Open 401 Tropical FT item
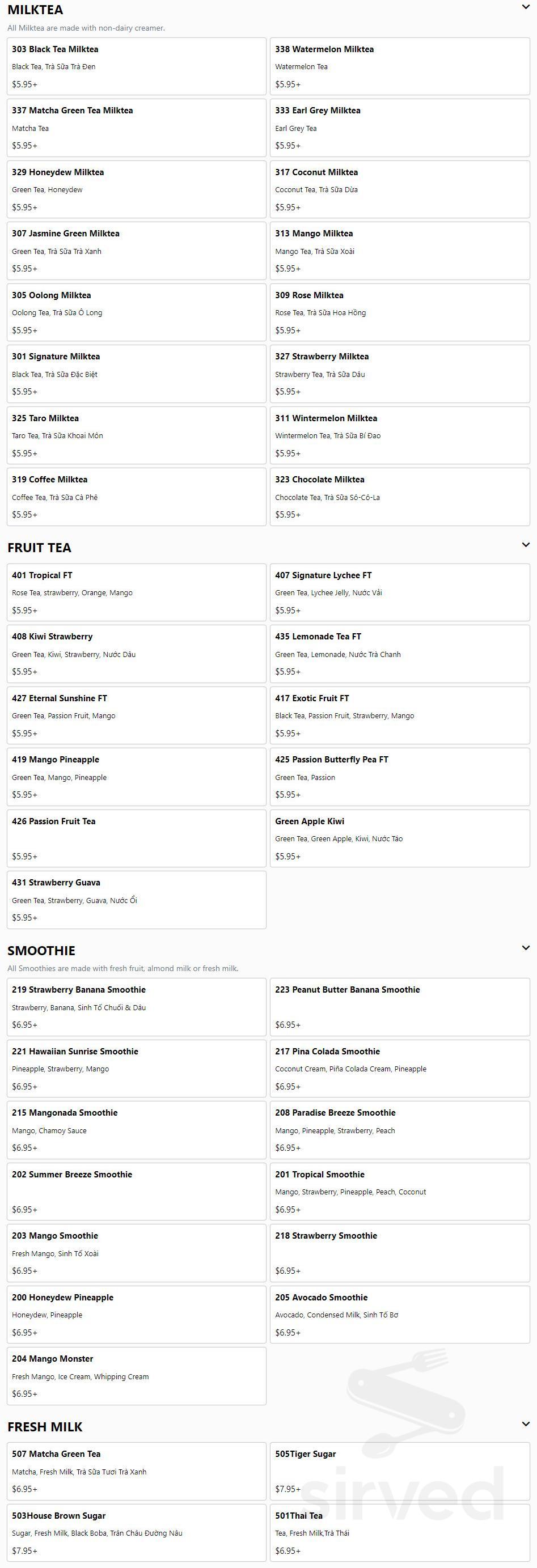The width and height of the screenshot is (537, 1568). pyautogui.click(x=137, y=592)
